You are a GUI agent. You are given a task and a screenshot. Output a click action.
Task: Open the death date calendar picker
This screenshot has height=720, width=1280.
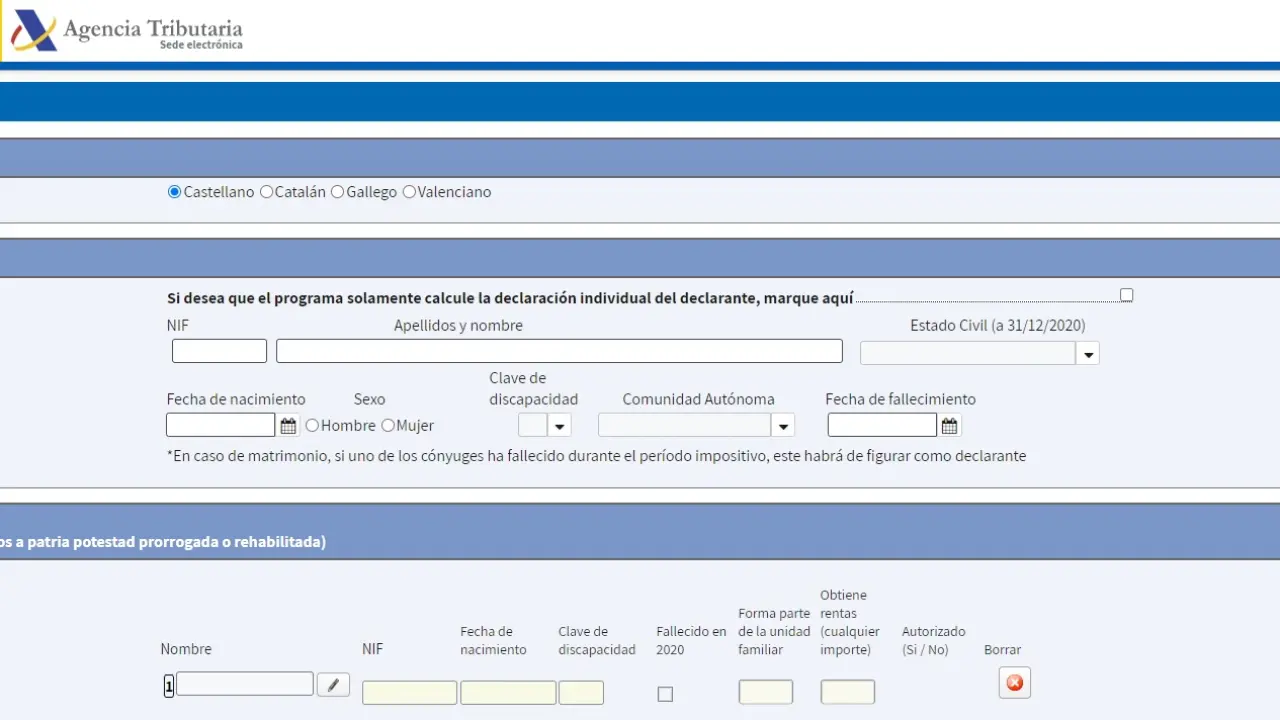coord(949,426)
